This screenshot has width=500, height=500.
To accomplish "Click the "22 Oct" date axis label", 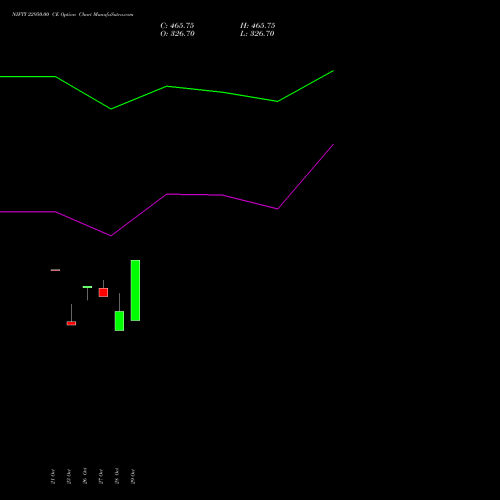I will (x=69, y=476).
